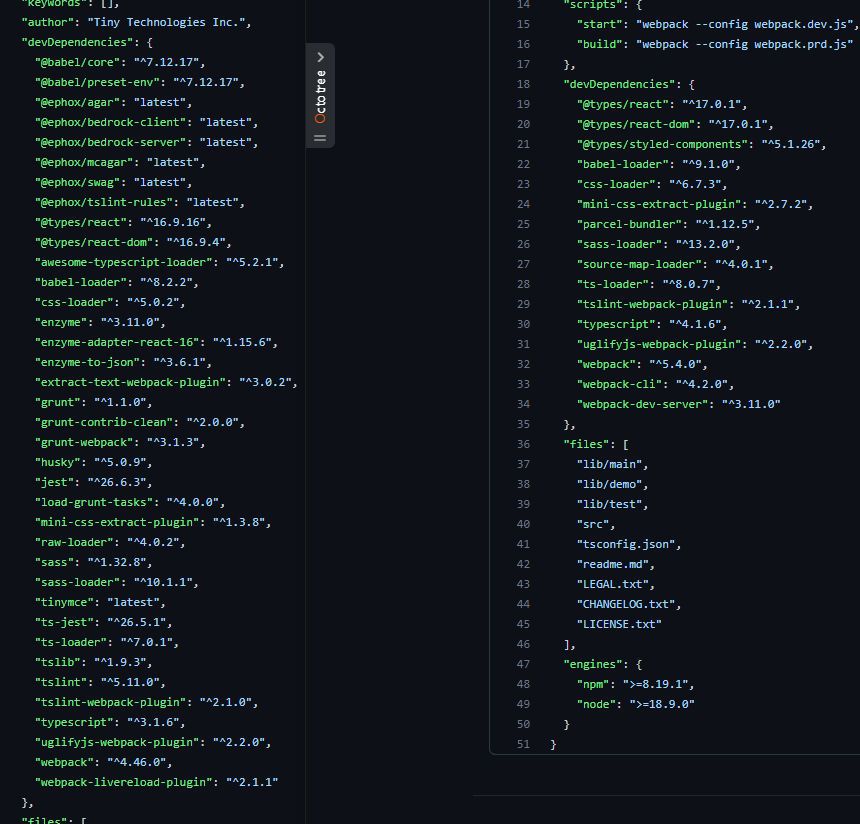Click the "extract-text-webpack-plugin" key
860x824 pixels.
point(130,382)
